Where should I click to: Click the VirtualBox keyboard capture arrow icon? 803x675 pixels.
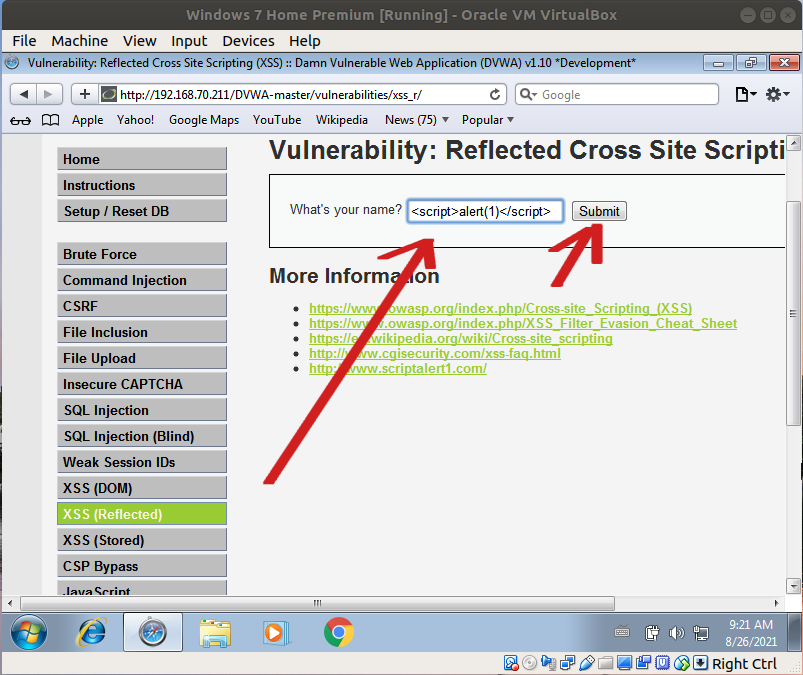[x=701, y=663]
